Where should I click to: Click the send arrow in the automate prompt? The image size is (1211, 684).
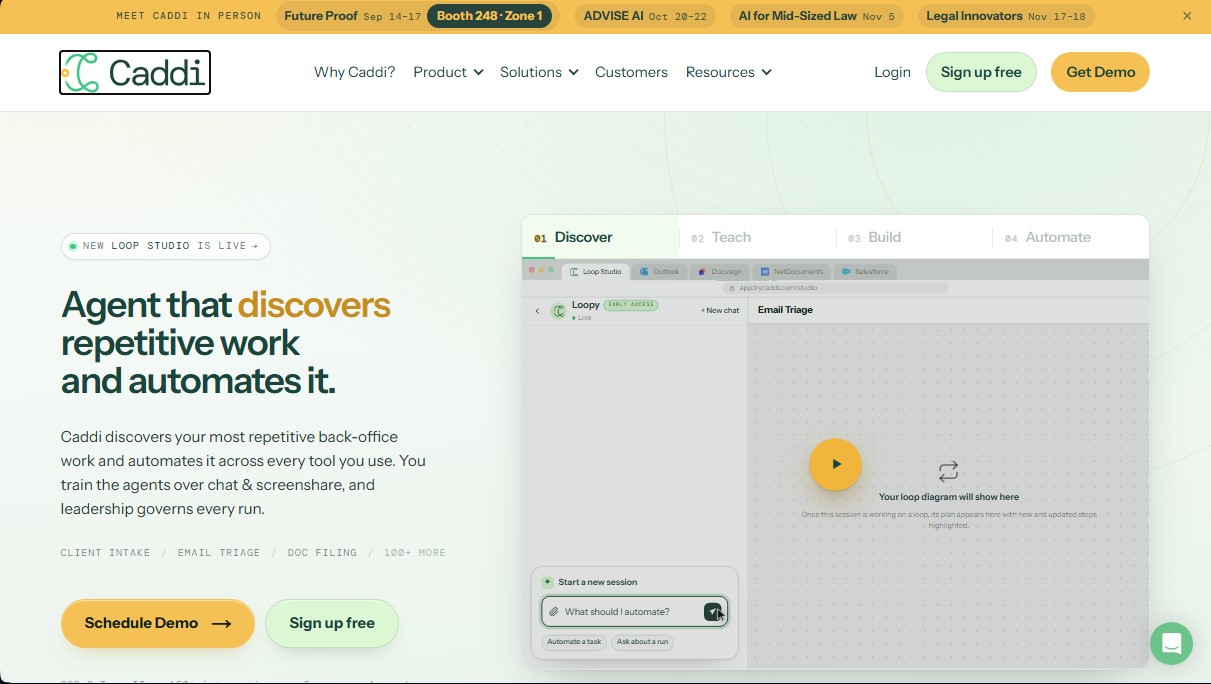pyautogui.click(x=713, y=612)
